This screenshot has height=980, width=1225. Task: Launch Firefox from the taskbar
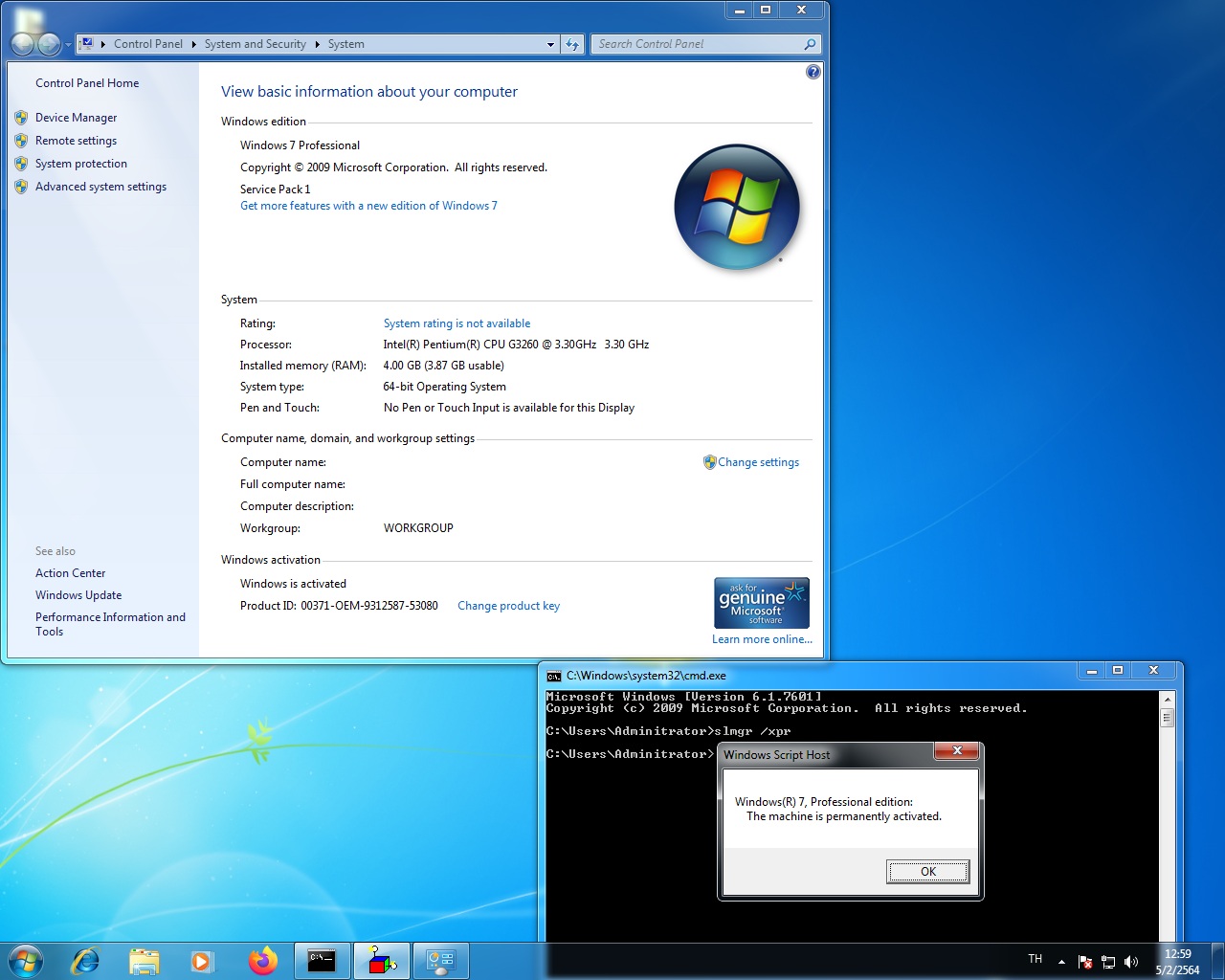(262, 961)
